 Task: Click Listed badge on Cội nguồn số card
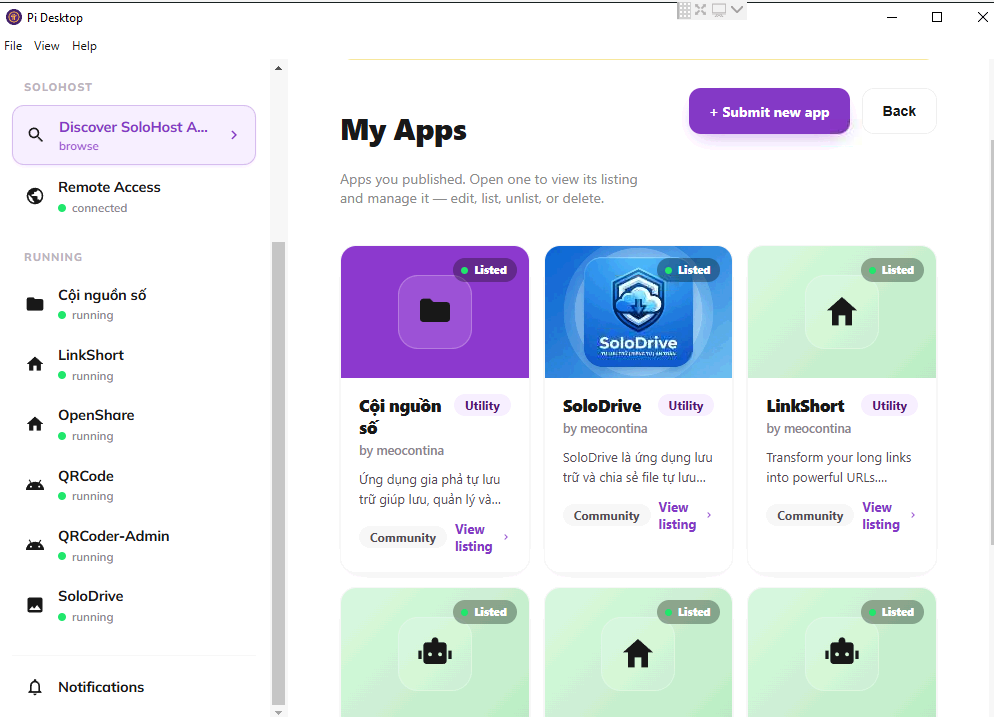[484, 270]
